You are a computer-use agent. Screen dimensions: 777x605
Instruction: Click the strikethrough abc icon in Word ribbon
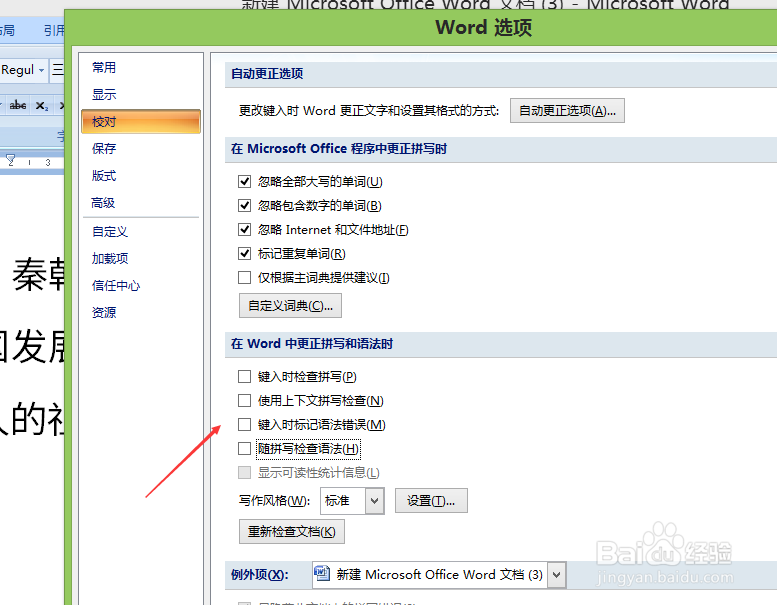click(18, 105)
